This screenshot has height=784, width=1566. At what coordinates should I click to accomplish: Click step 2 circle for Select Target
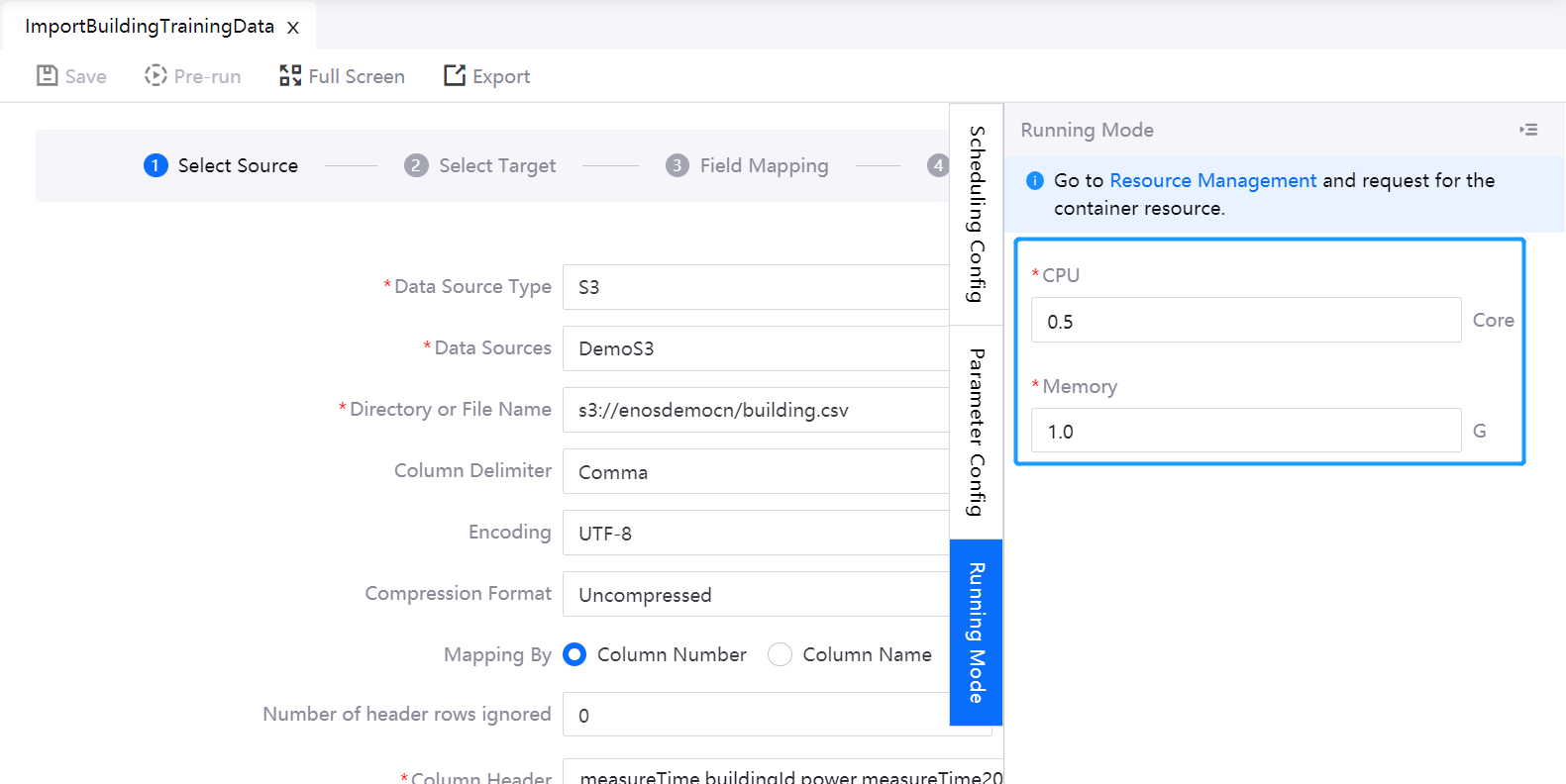[416, 165]
